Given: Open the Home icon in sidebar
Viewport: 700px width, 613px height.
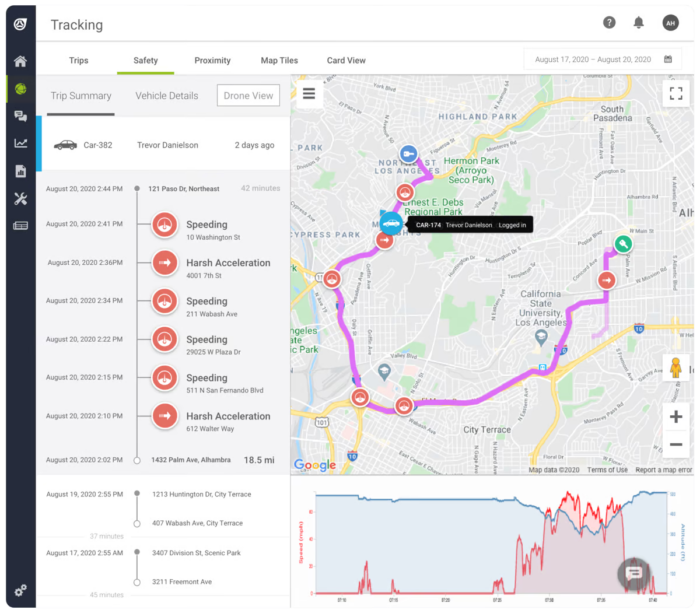Looking at the screenshot, I should pos(20,61).
